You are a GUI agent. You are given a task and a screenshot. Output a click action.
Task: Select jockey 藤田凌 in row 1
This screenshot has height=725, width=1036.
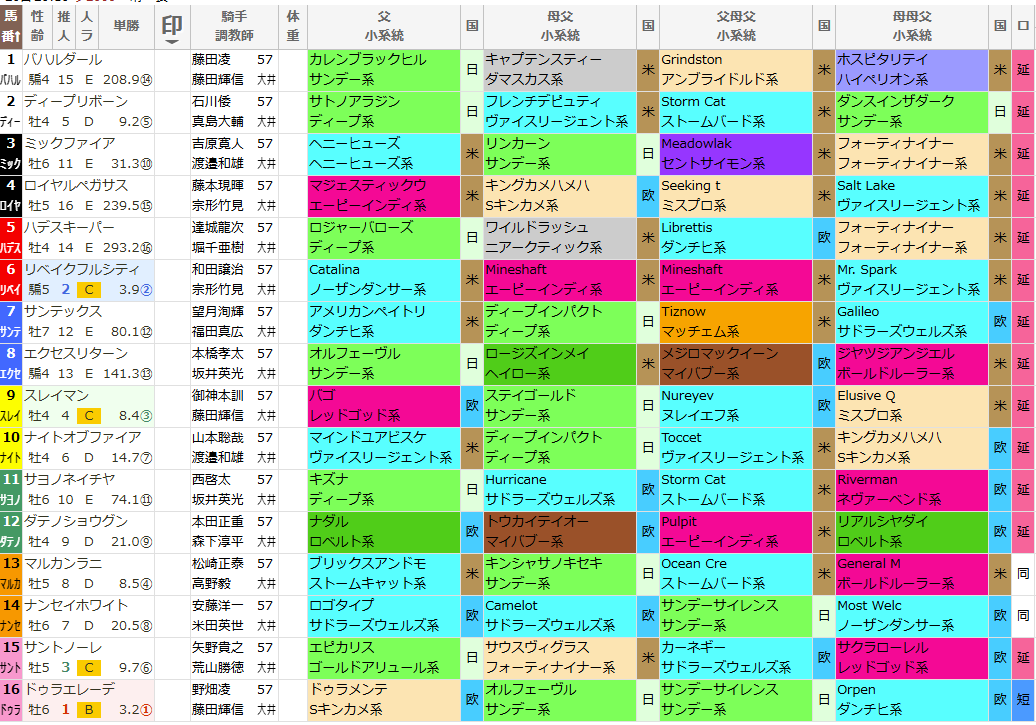click(x=211, y=59)
